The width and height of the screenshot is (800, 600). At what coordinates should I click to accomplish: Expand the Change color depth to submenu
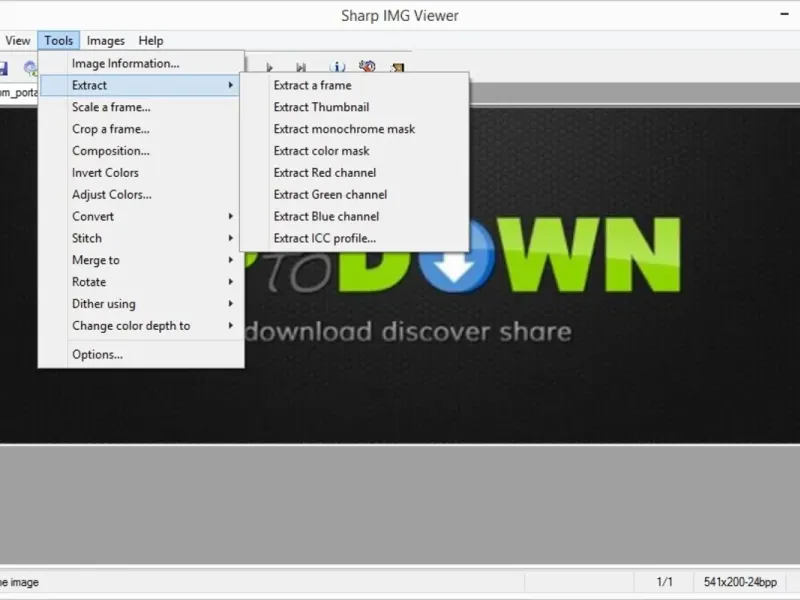141,326
